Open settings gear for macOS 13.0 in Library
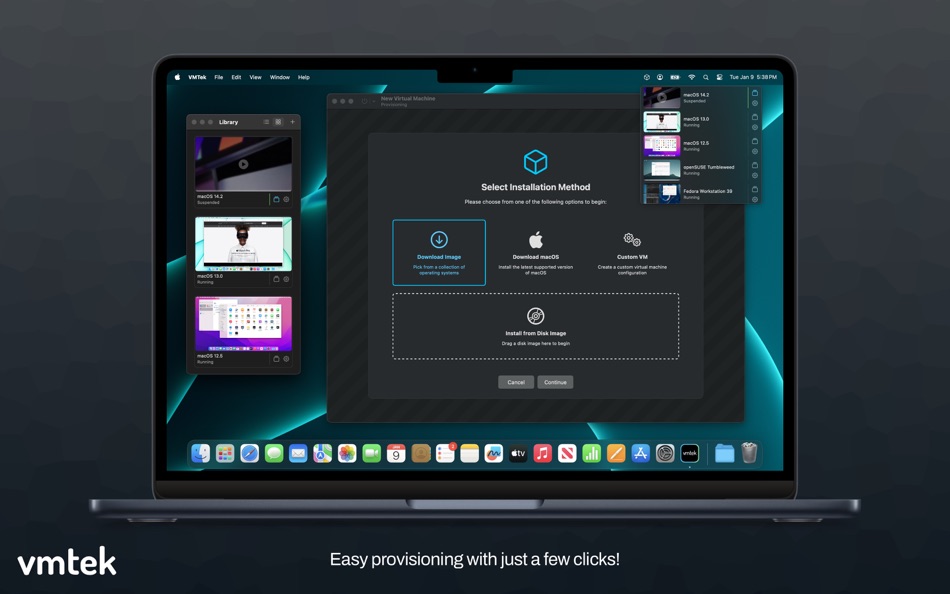Screen dimensions: 950x594 (287, 279)
